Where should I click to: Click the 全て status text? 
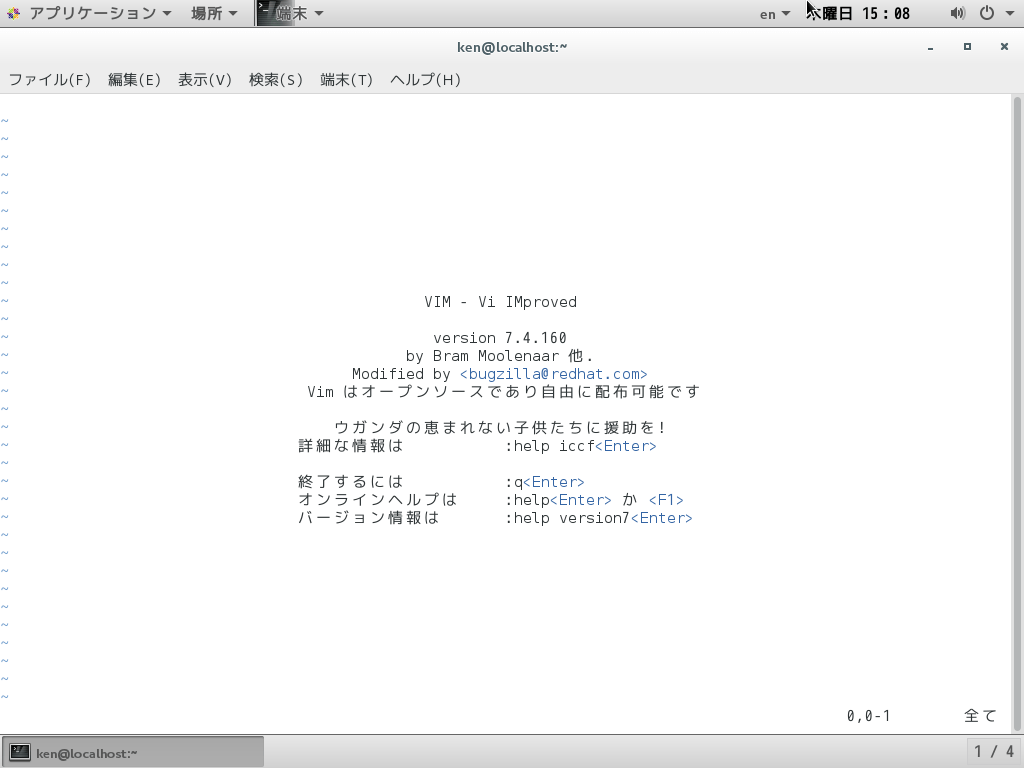980,716
